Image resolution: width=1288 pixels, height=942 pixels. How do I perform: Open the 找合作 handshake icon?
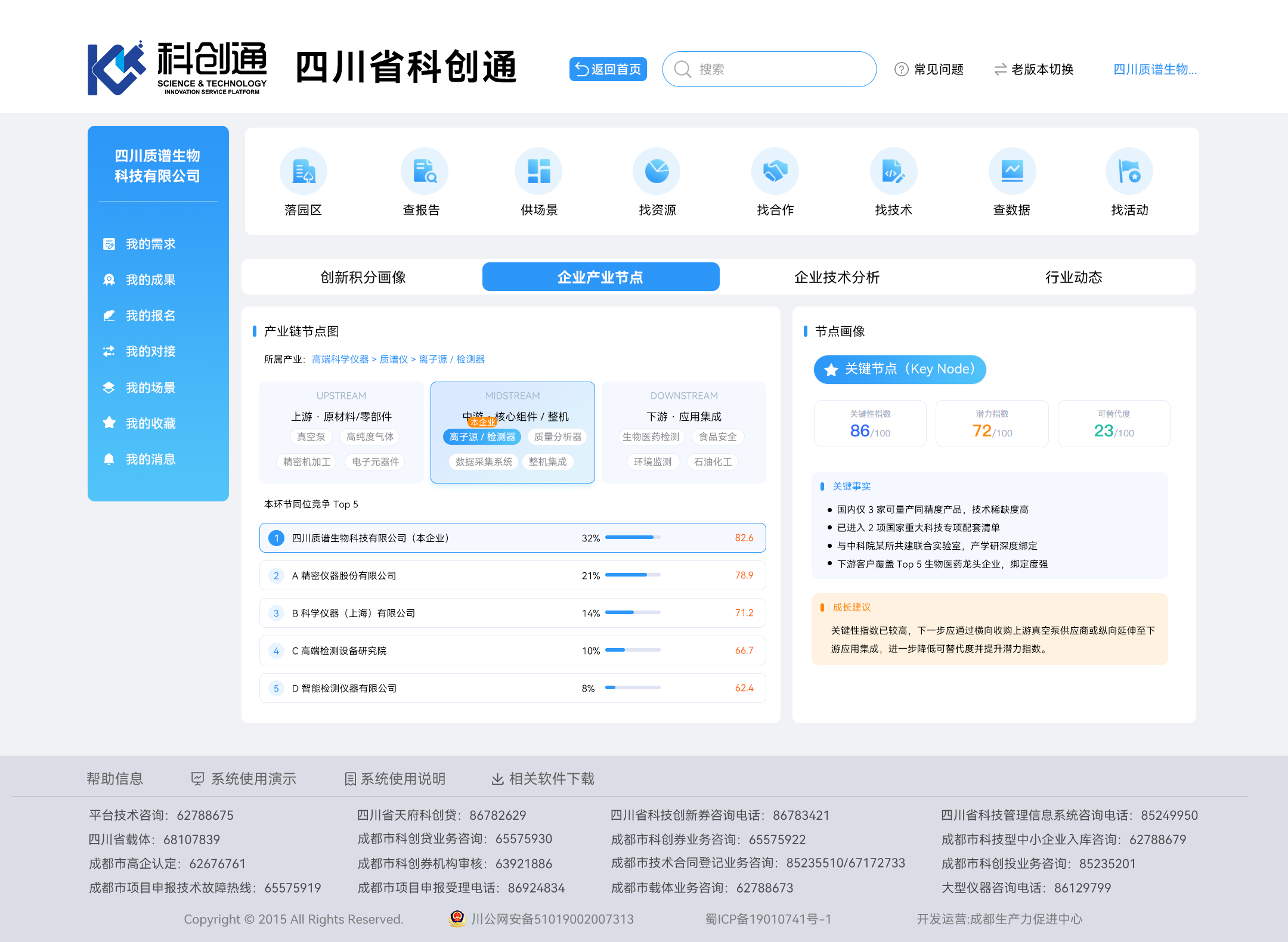pyautogui.click(x=775, y=172)
